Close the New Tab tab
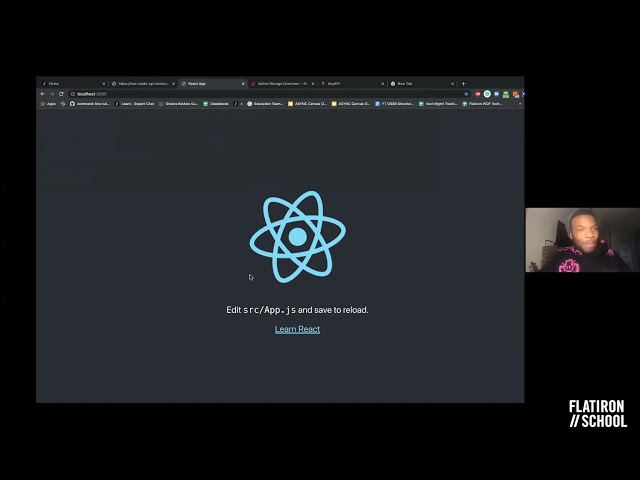 [x=452, y=84]
